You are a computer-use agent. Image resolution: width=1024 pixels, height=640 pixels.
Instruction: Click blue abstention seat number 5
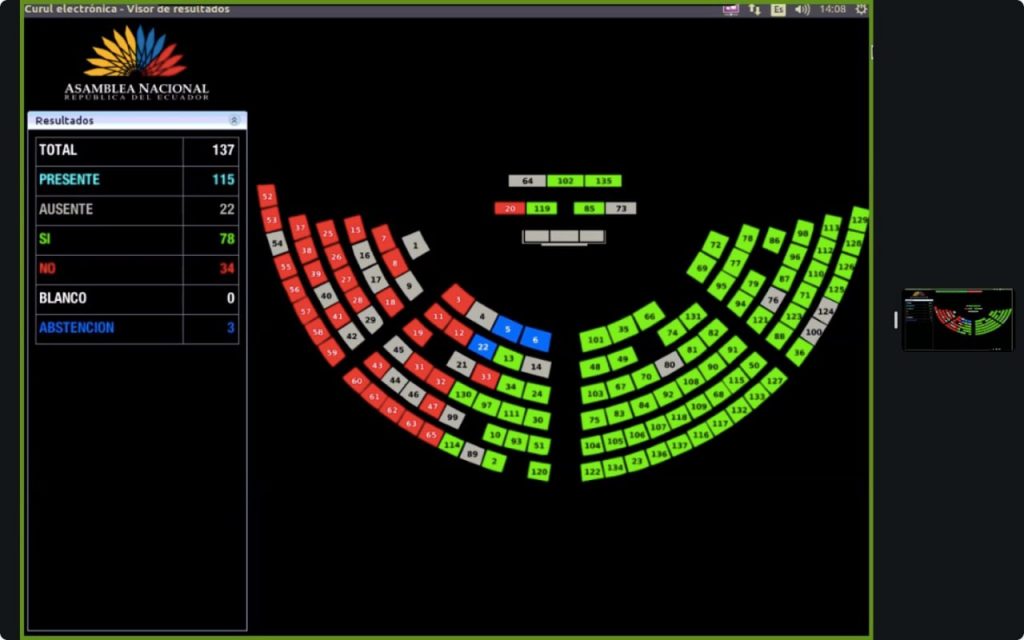508,329
